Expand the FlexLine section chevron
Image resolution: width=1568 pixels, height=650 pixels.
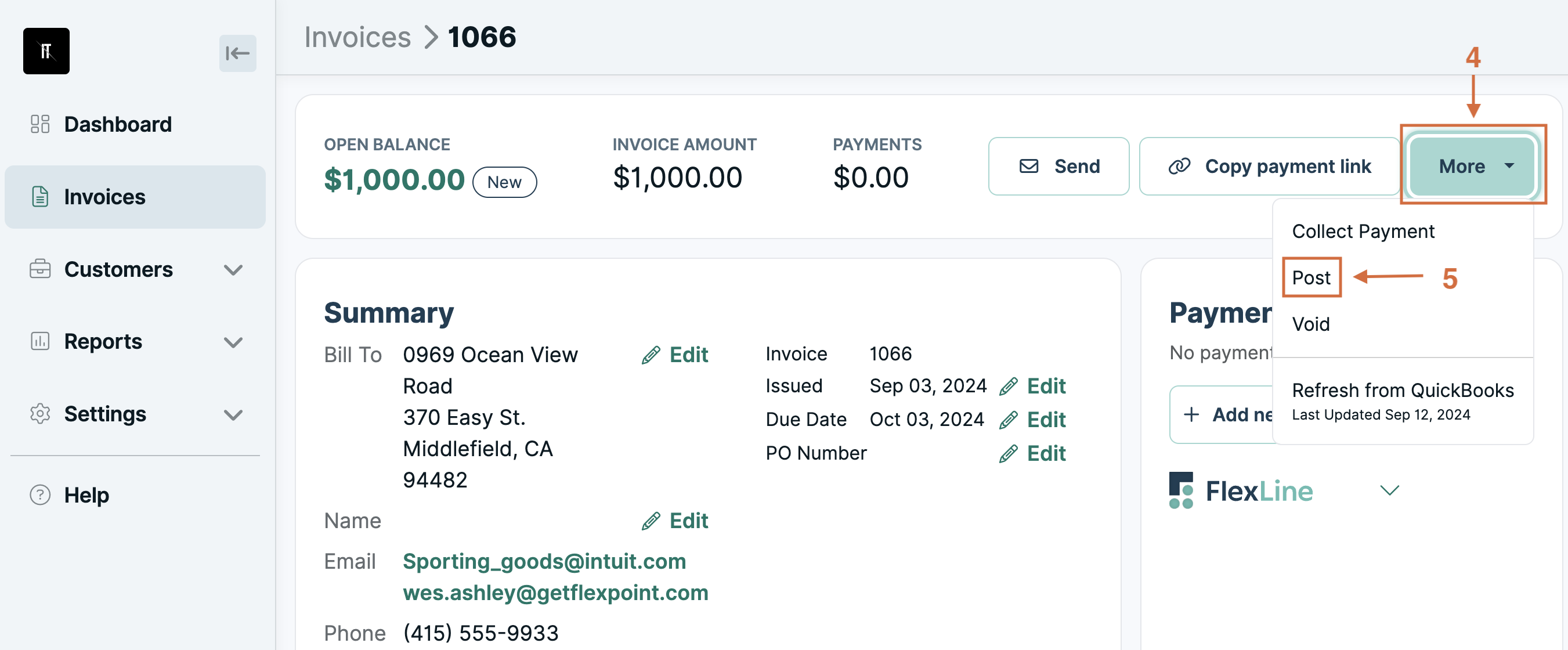(x=1390, y=490)
